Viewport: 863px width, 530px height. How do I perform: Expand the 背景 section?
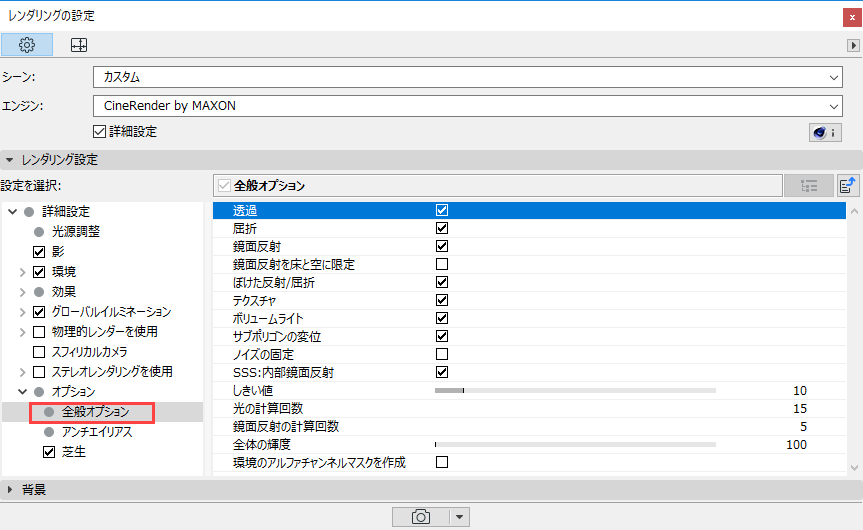click(x=9, y=489)
